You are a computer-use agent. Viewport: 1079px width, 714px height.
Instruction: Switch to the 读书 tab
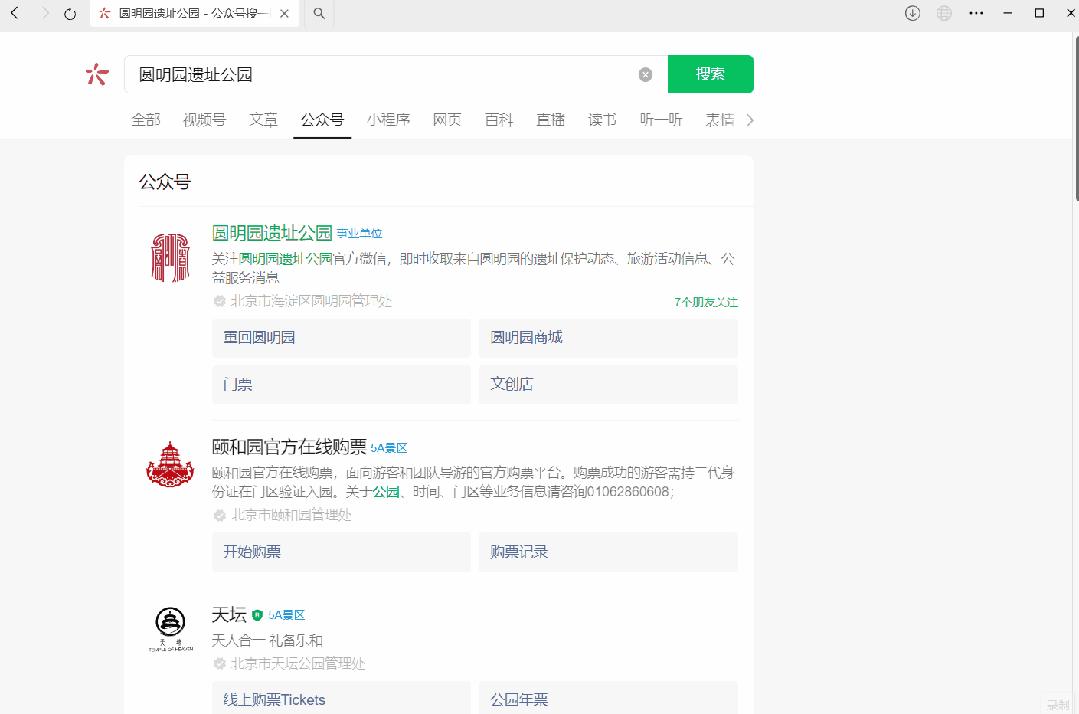click(x=602, y=120)
